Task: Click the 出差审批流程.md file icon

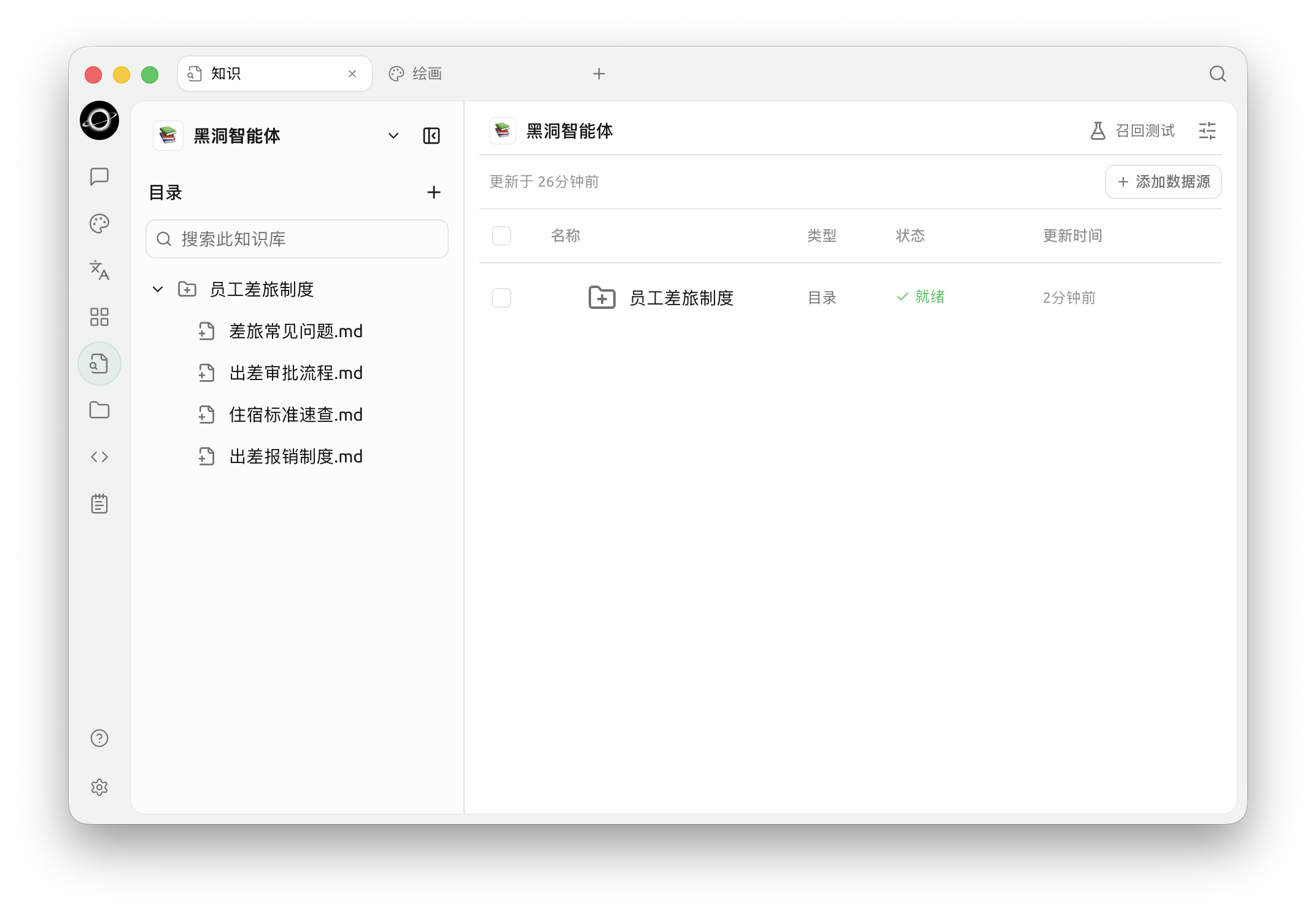Action: click(x=207, y=373)
